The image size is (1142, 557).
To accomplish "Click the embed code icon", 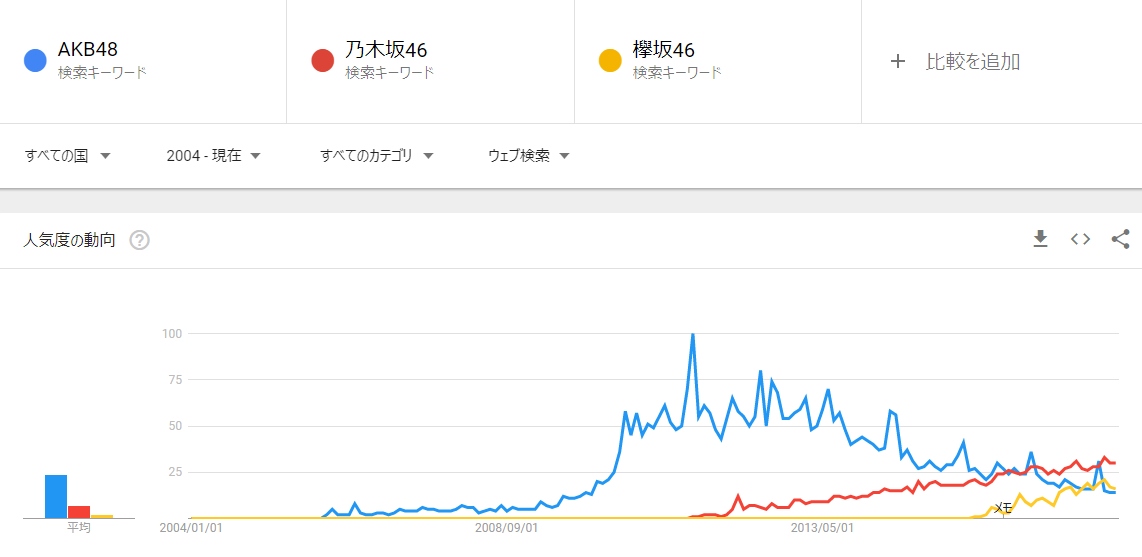I will [1080, 239].
